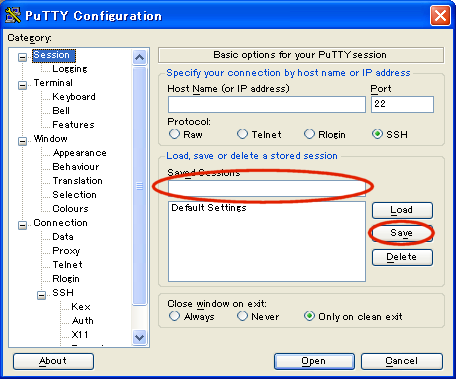Click the category tree scrollbar thumb
Screen dimensions: 456x379
(x=139, y=186)
